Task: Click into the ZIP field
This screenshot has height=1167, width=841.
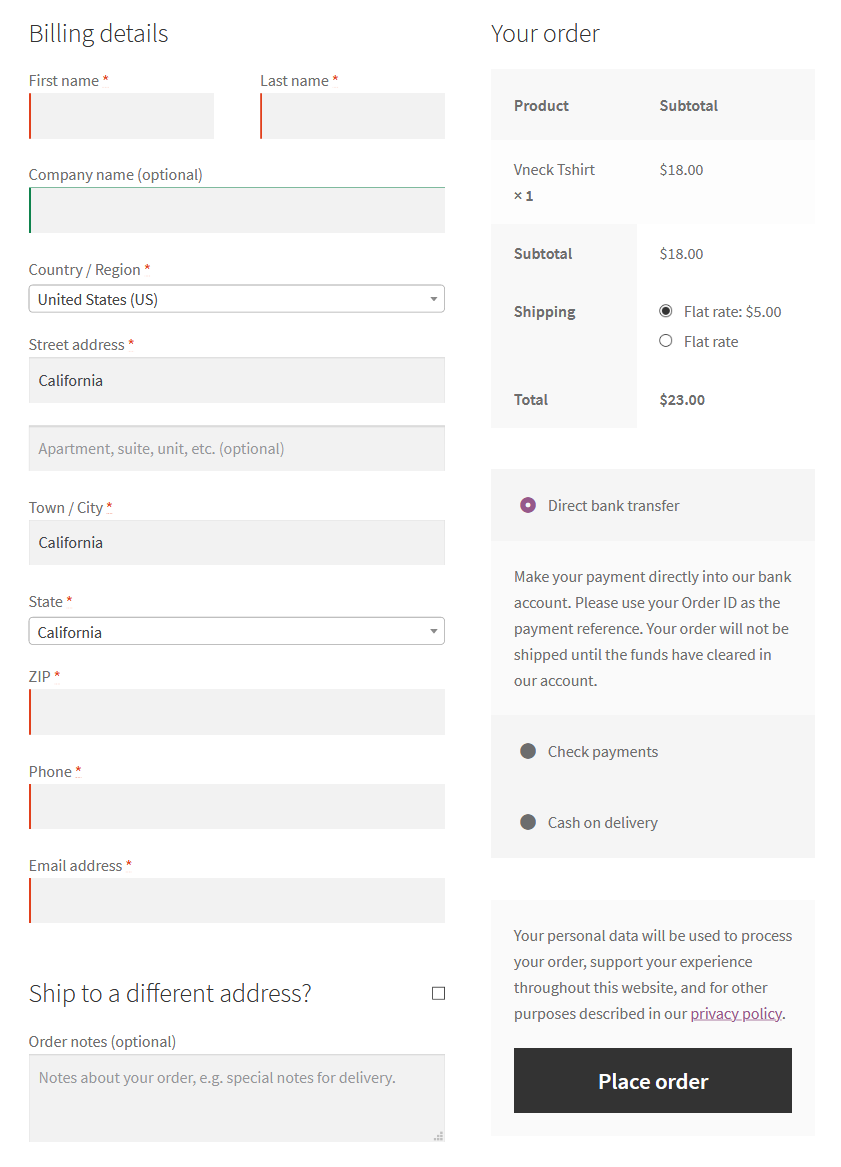Action: tap(236, 712)
